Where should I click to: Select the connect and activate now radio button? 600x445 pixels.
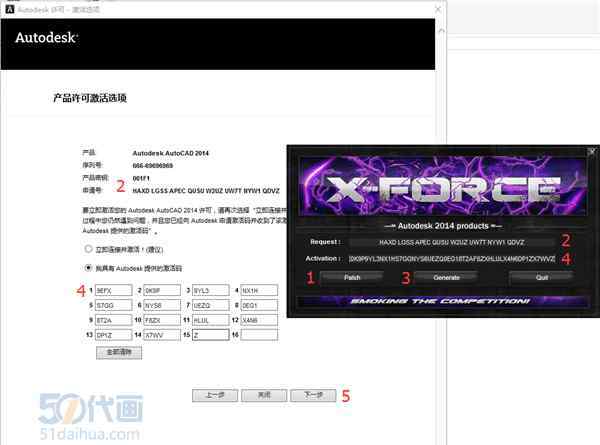(88, 249)
